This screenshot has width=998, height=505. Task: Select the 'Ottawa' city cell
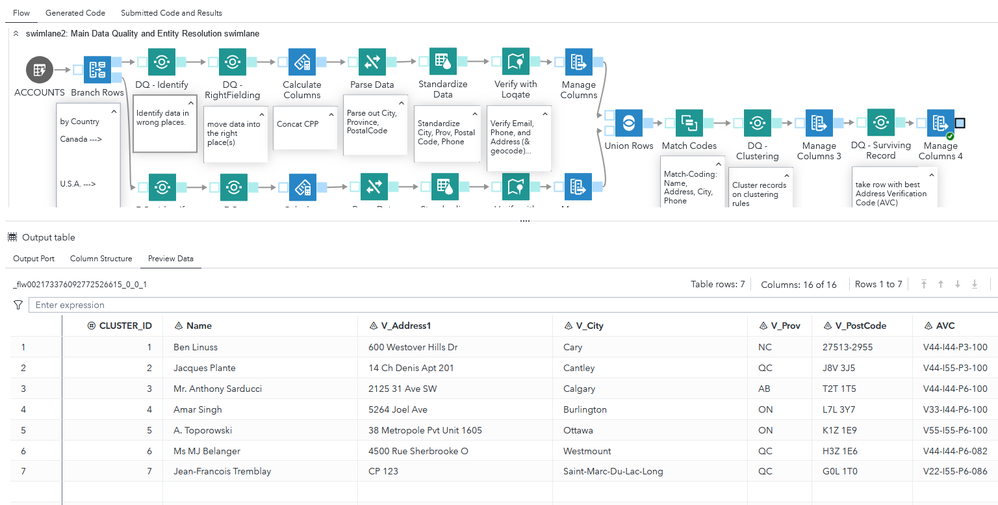click(650, 430)
